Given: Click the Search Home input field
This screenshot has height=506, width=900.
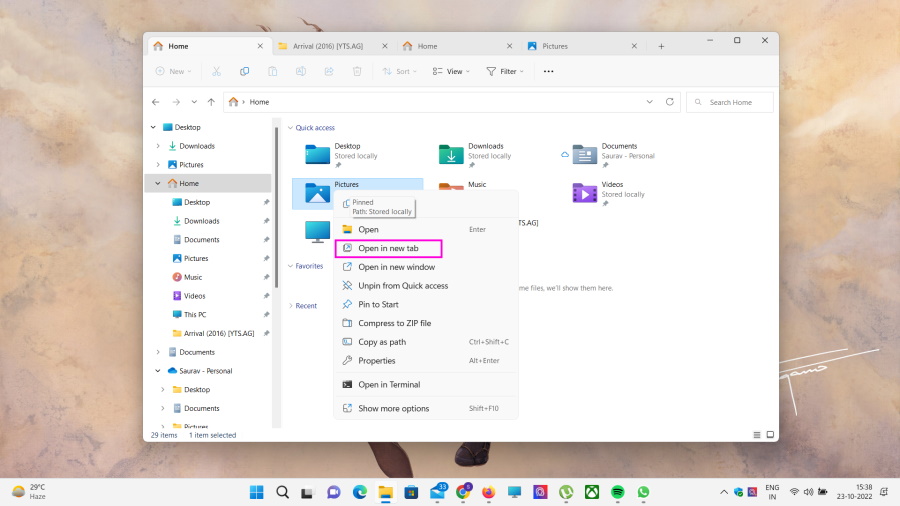Looking at the screenshot, I should [x=738, y=102].
